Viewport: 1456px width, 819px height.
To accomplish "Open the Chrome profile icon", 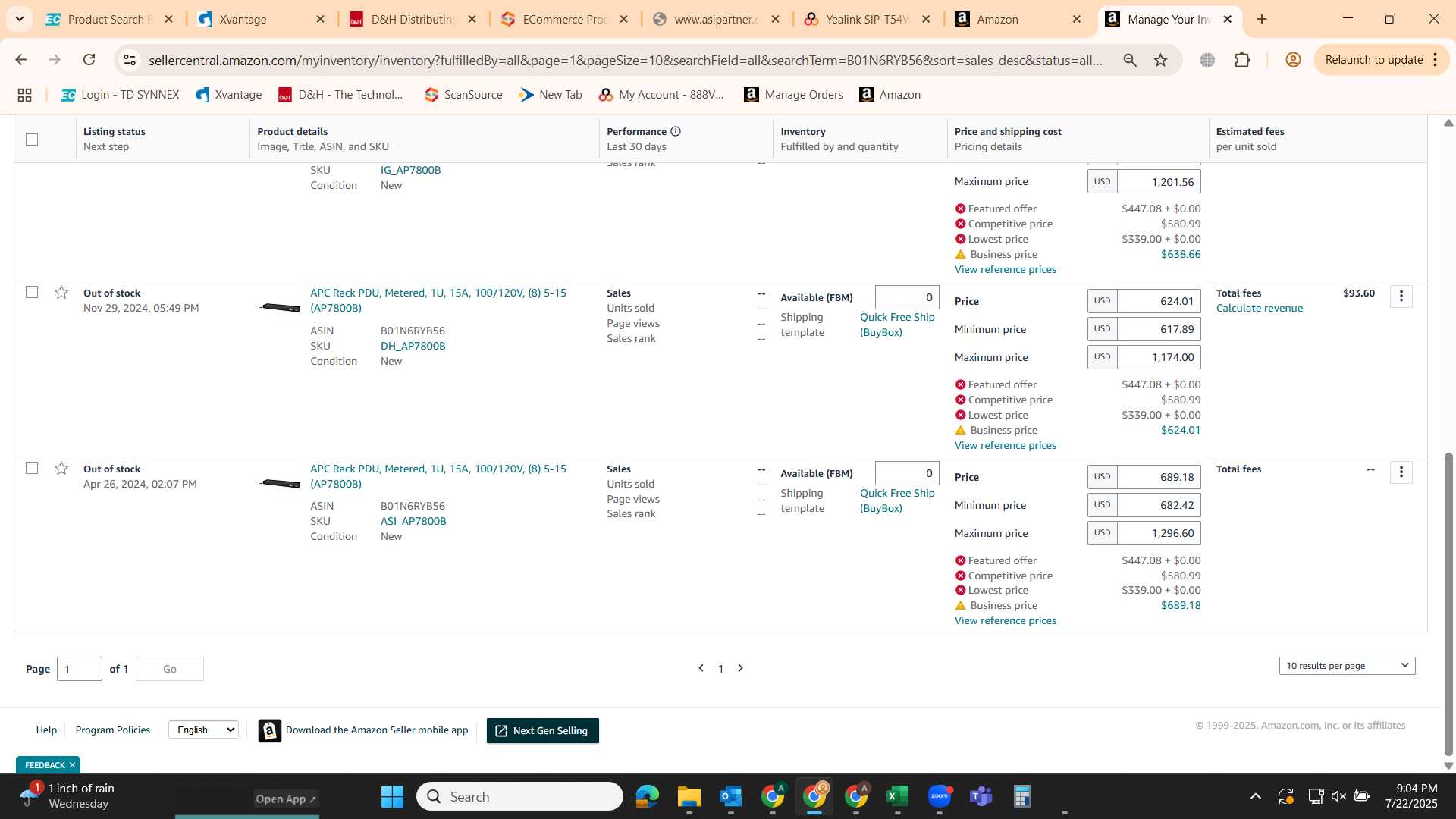I will (1293, 60).
